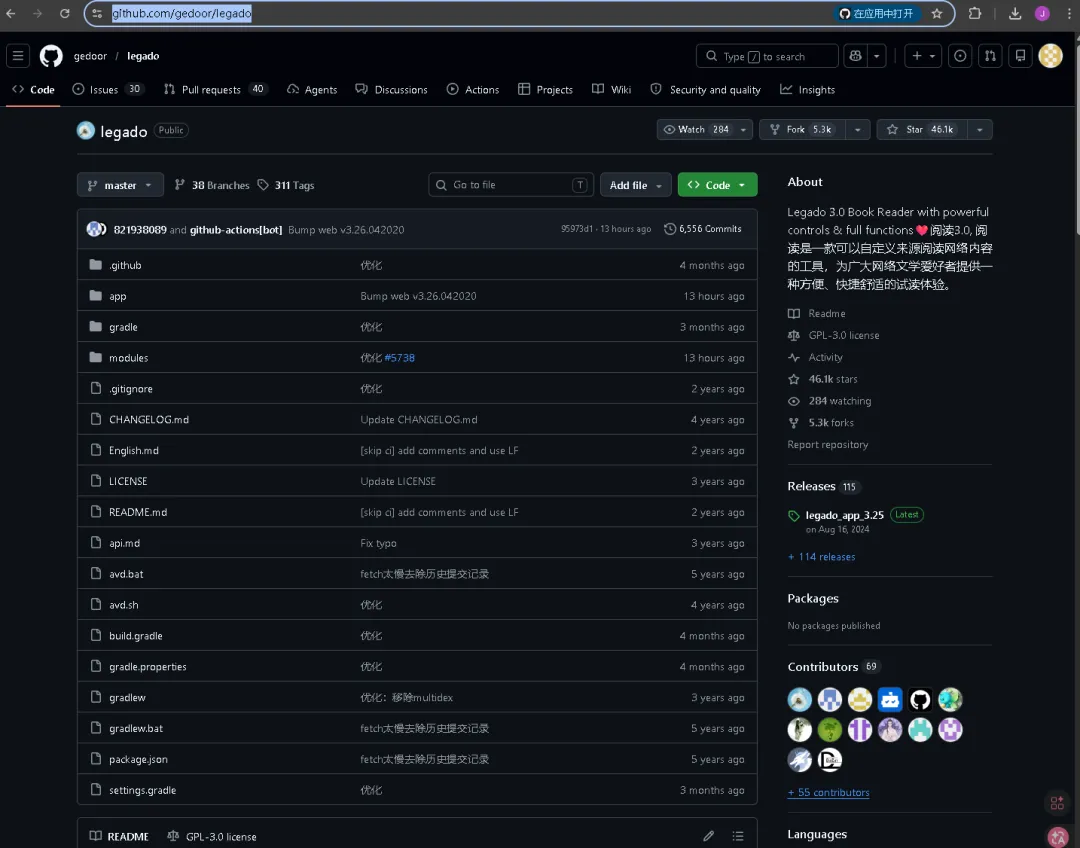Open Security and quality tab

click(705, 90)
